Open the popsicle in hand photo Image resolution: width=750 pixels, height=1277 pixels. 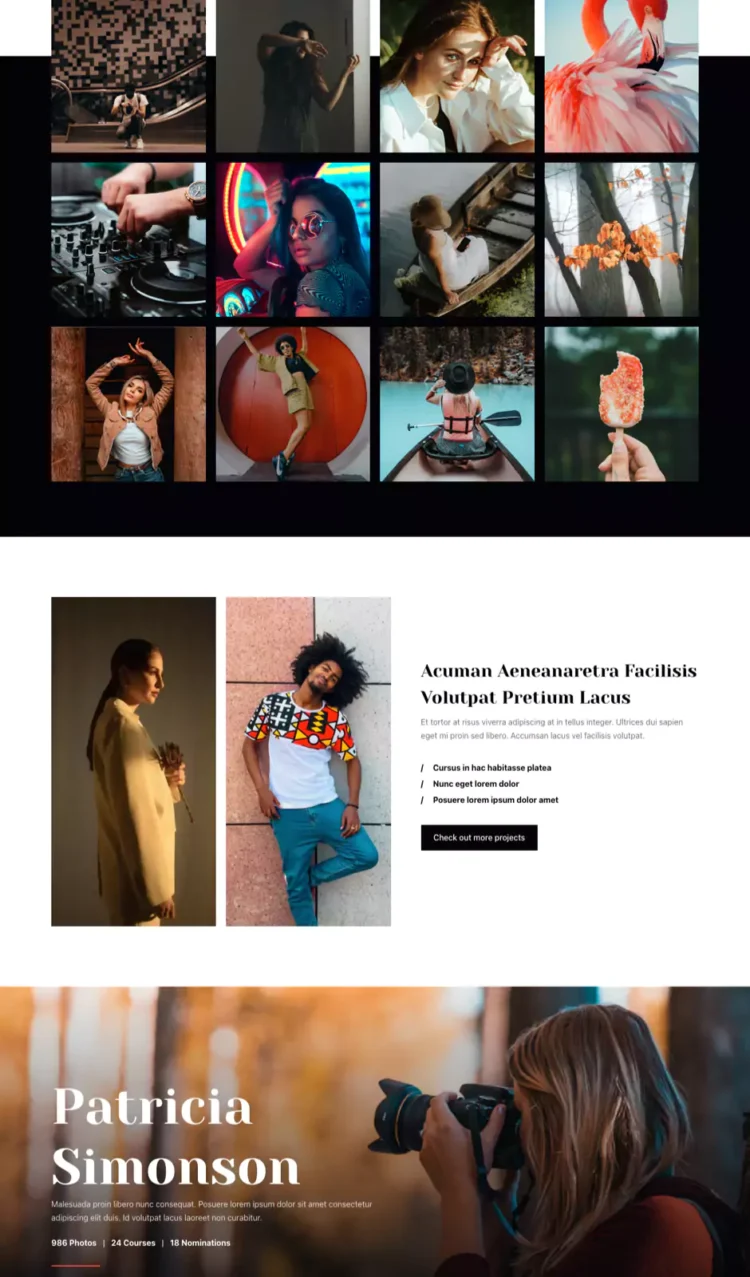[x=622, y=404]
